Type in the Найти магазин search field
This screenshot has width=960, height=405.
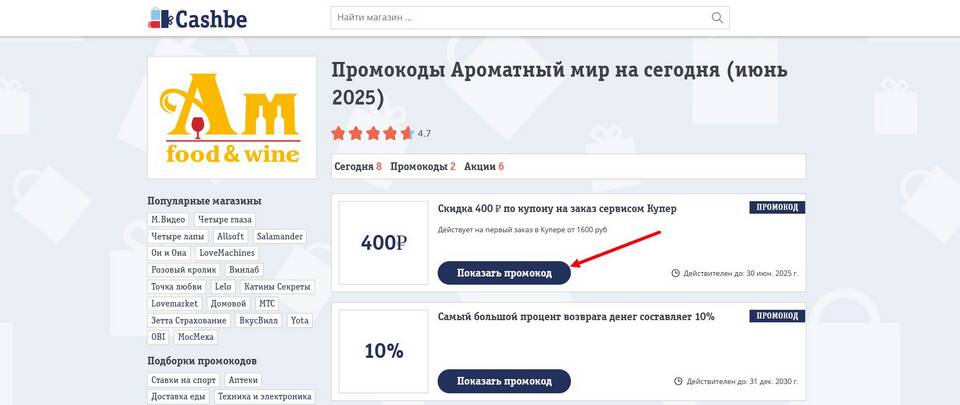(x=520, y=18)
